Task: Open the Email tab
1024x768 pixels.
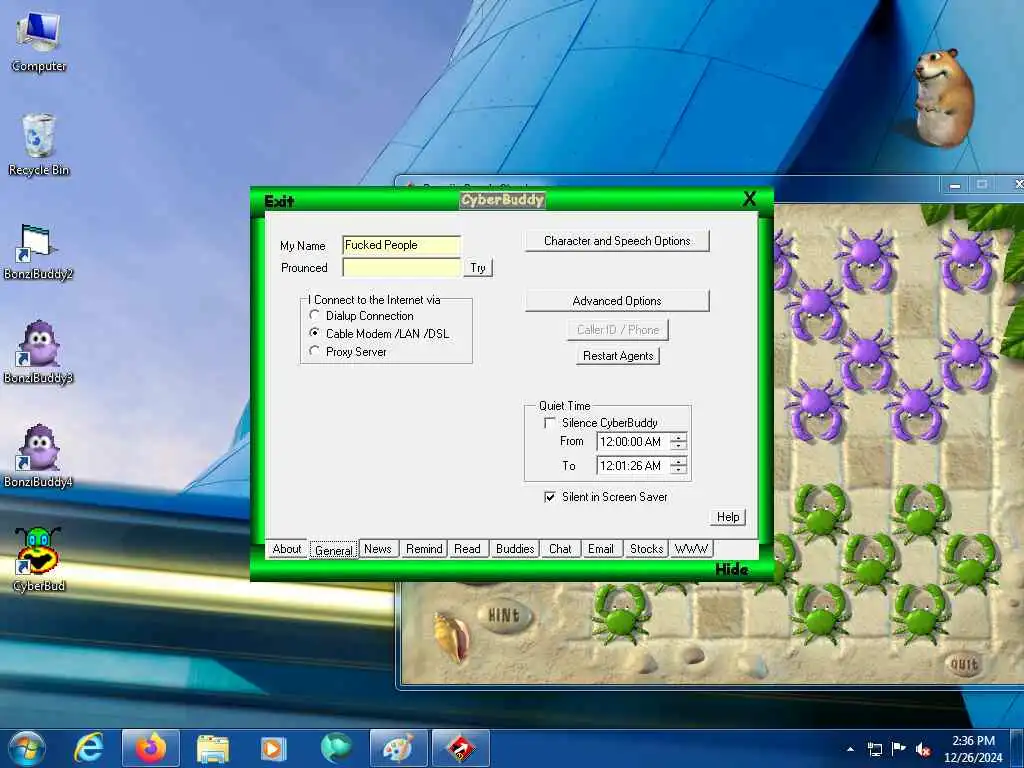Action: click(x=601, y=549)
